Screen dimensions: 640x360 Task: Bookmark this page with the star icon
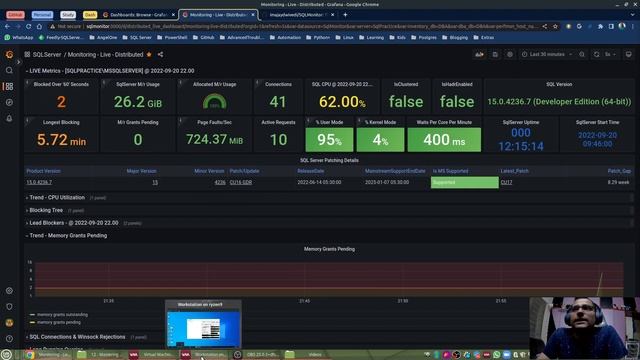click(x=555, y=26)
